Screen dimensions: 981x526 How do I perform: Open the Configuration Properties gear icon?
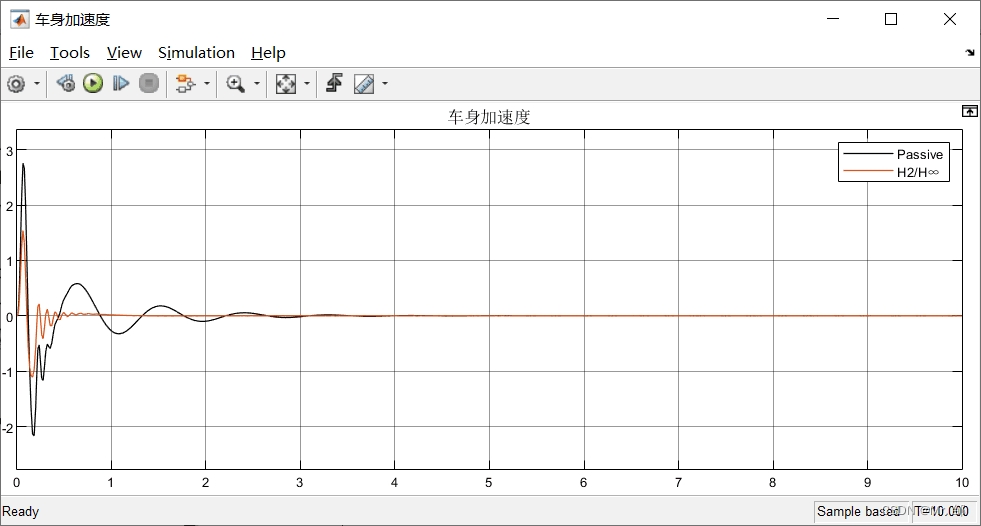pyautogui.click(x=16, y=83)
